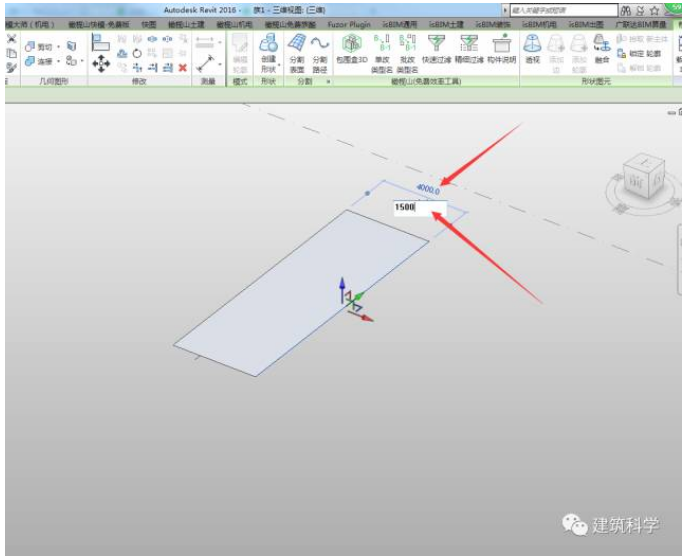690x558 pixels.
Task: Expand the 连接 dropdown arrow
Action: point(59,61)
